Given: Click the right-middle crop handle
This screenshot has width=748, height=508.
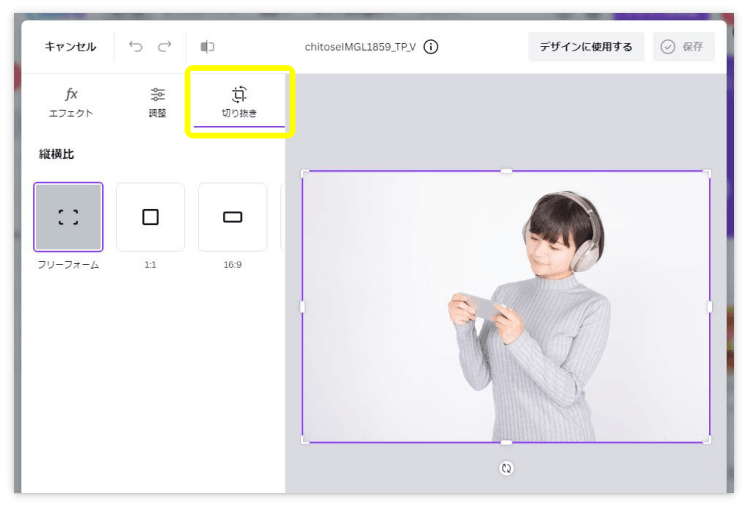Looking at the screenshot, I should click(x=710, y=307).
